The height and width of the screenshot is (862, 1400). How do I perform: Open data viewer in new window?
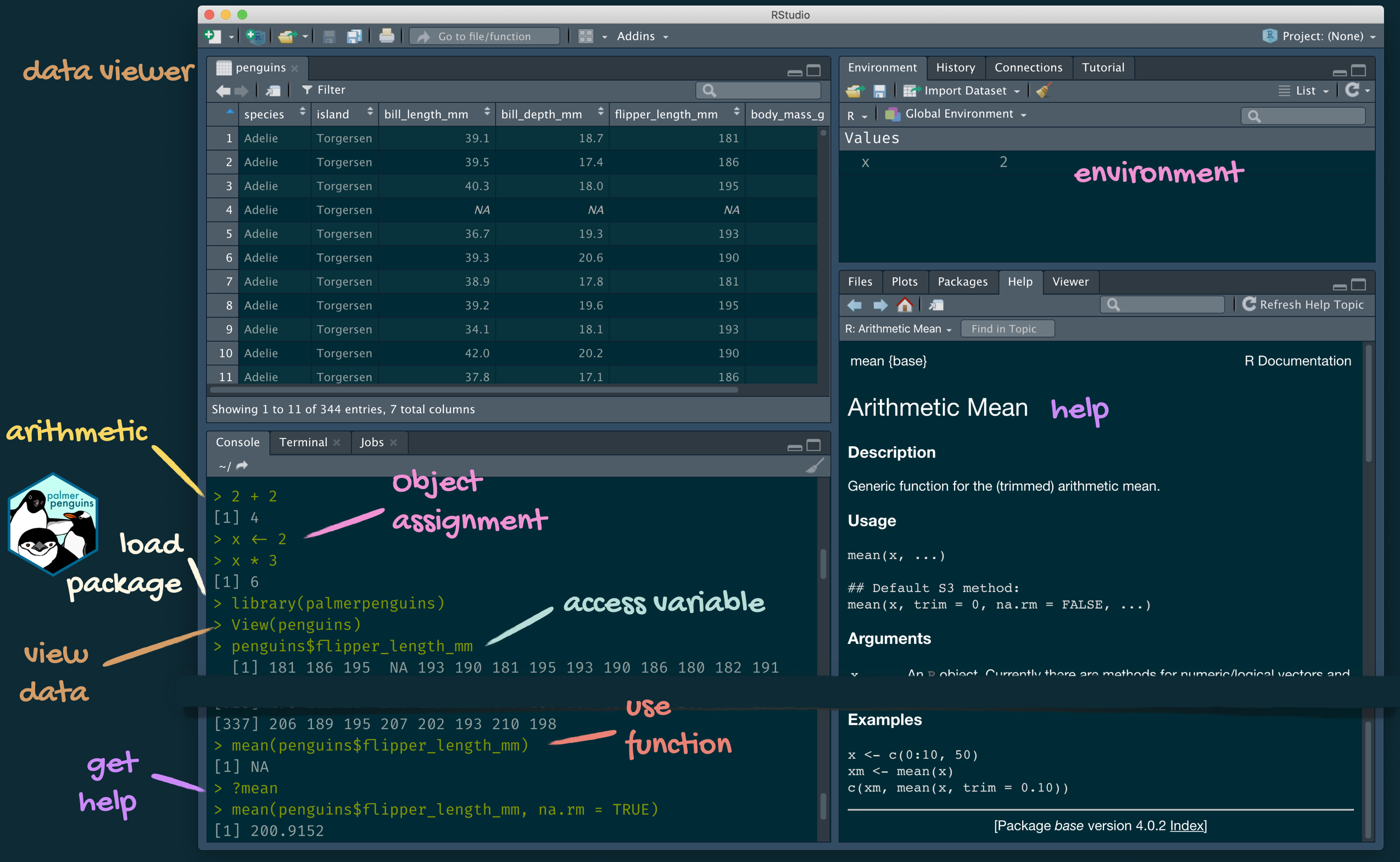[273, 90]
